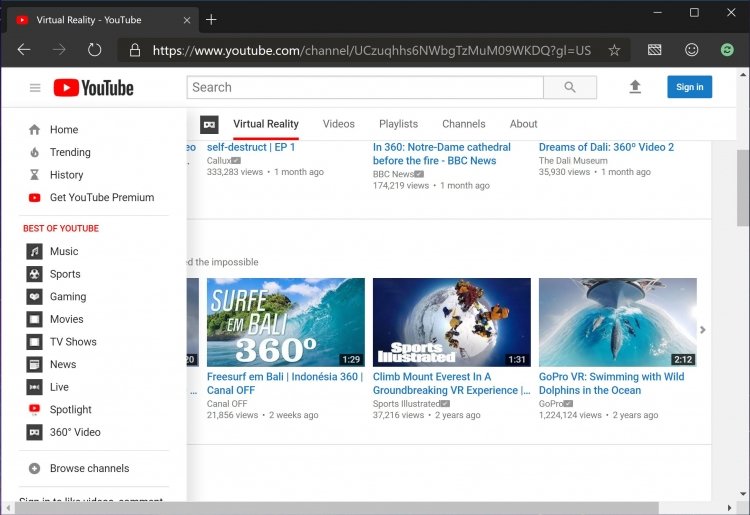The width and height of the screenshot is (750, 515).
Task: Close the Virtual Reality - YouTube tab
Action: point(187,20)
